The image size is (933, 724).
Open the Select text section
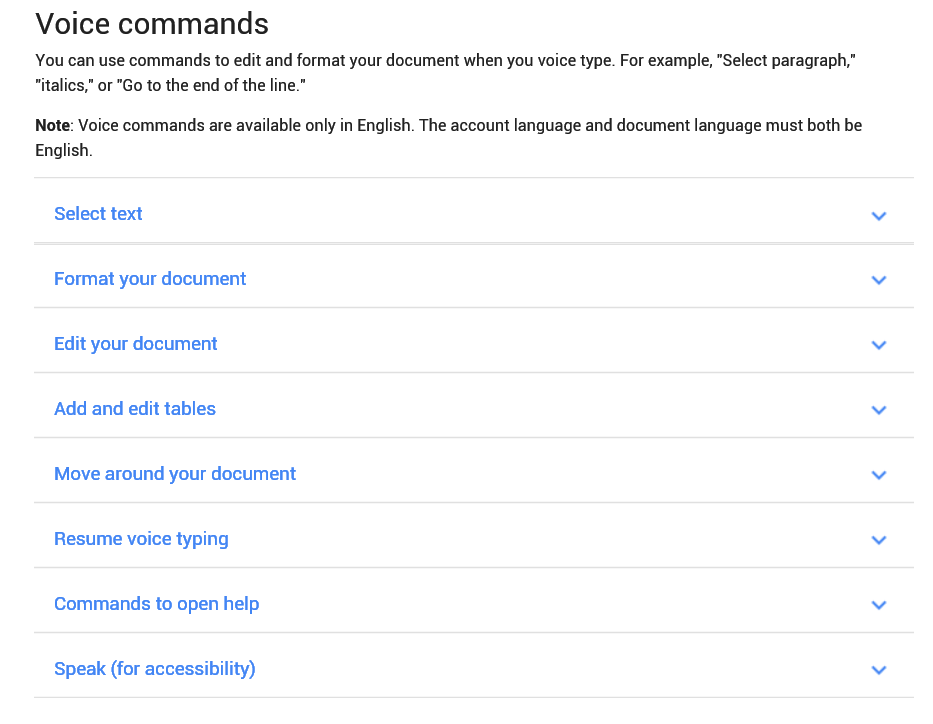coord(98,213)
